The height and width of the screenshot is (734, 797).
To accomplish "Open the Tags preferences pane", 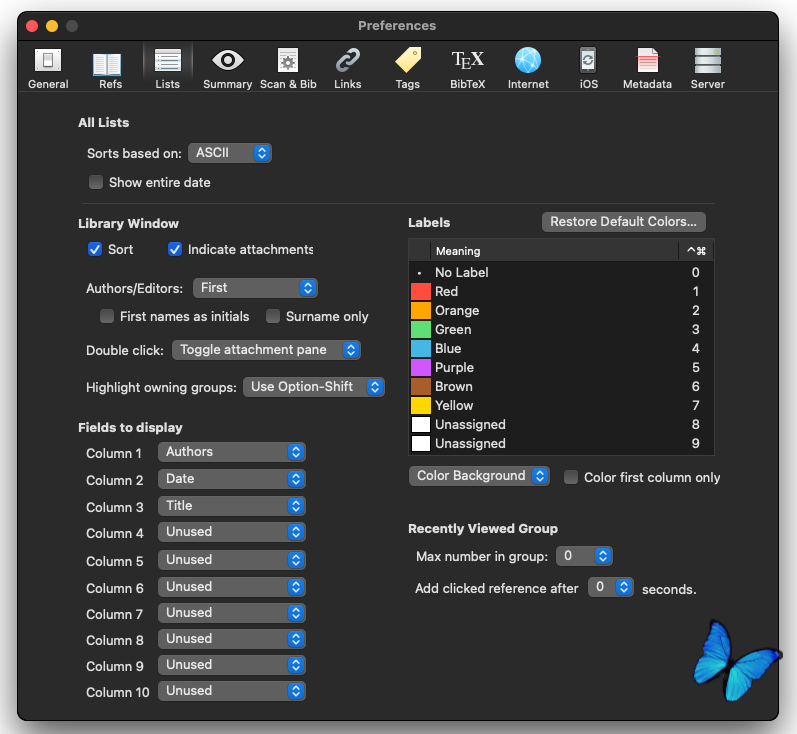I will coord(407,68).
